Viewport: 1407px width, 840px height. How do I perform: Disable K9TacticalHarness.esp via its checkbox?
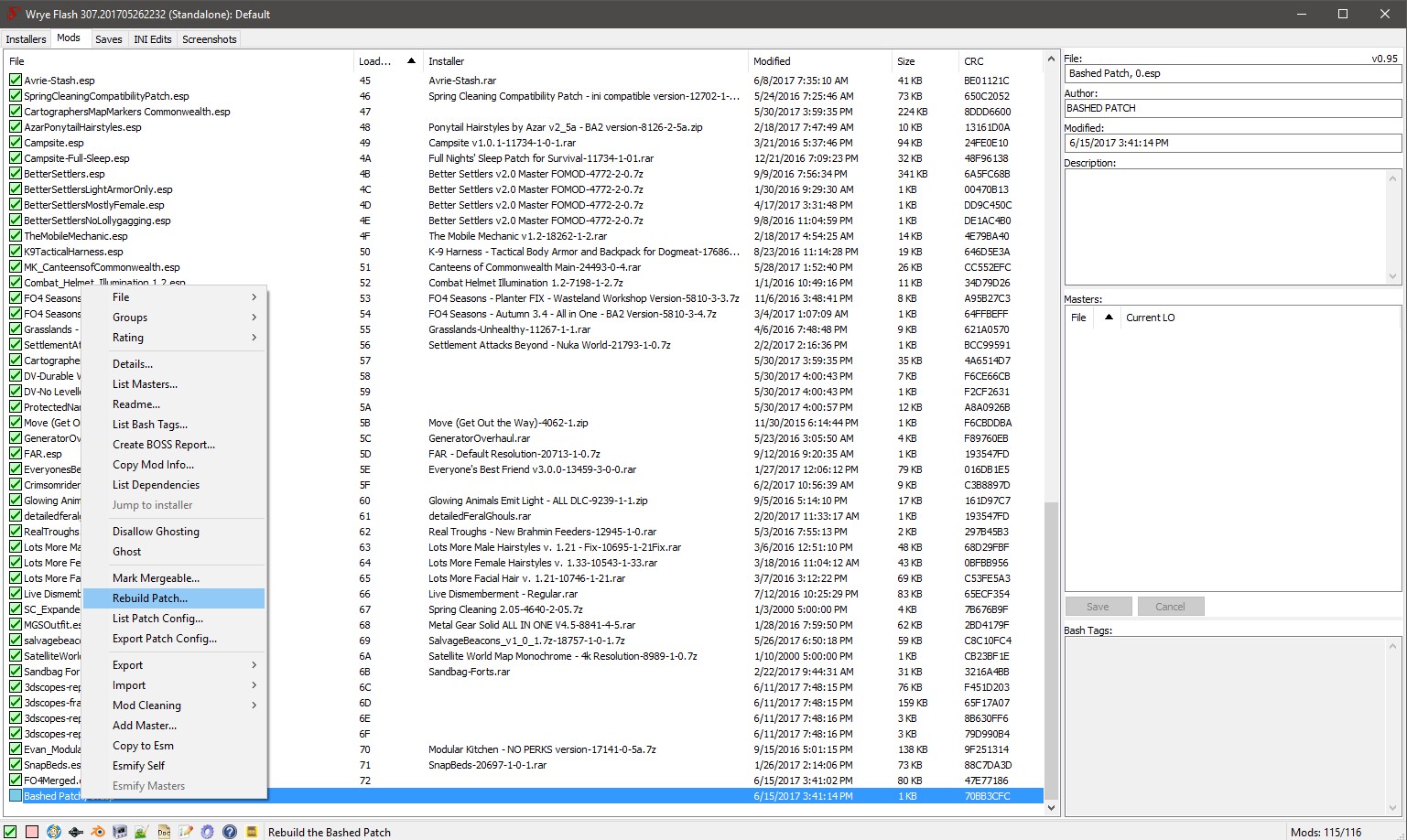click(16, 252)
